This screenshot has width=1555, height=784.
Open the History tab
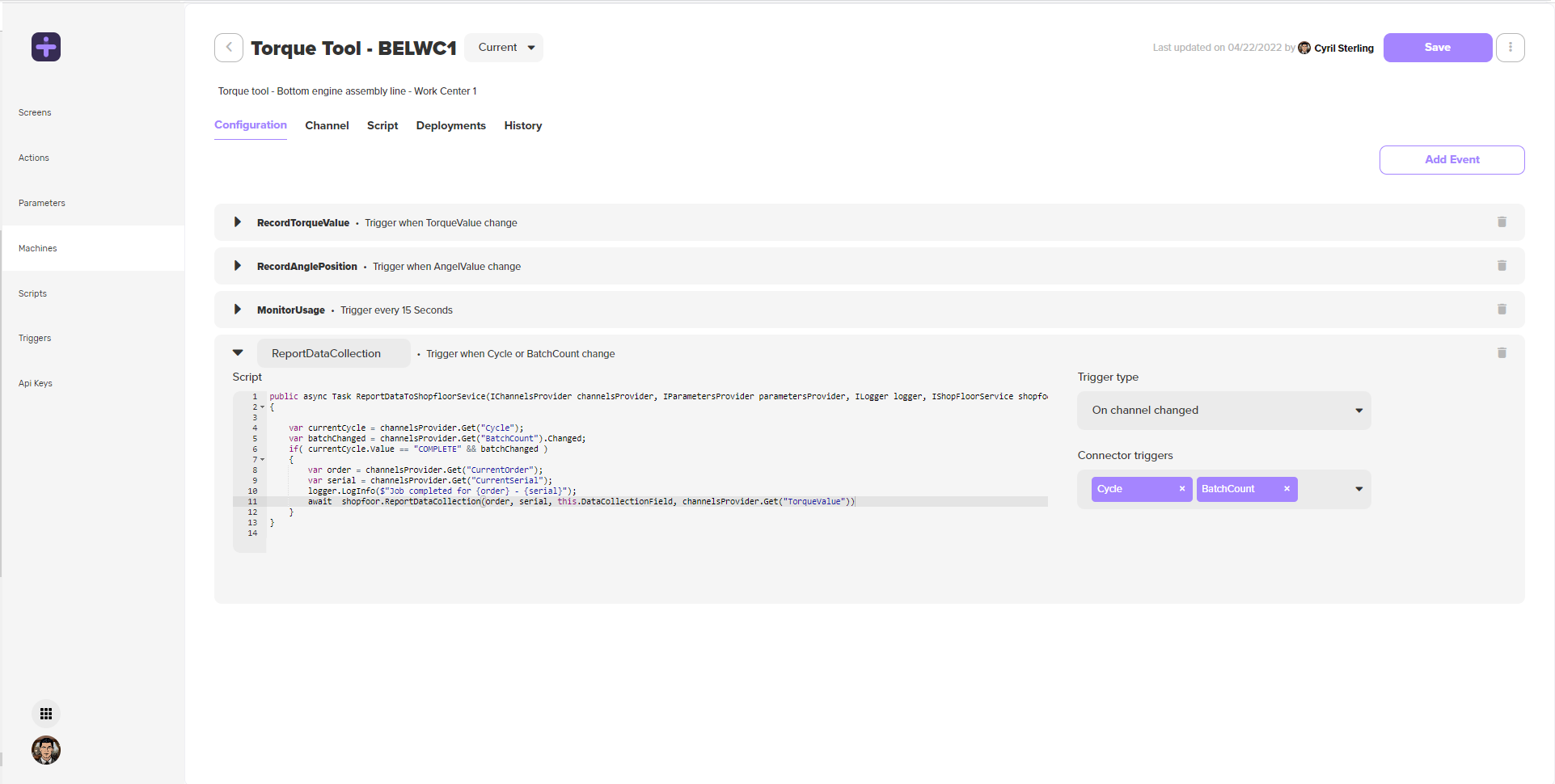point(522,125)
